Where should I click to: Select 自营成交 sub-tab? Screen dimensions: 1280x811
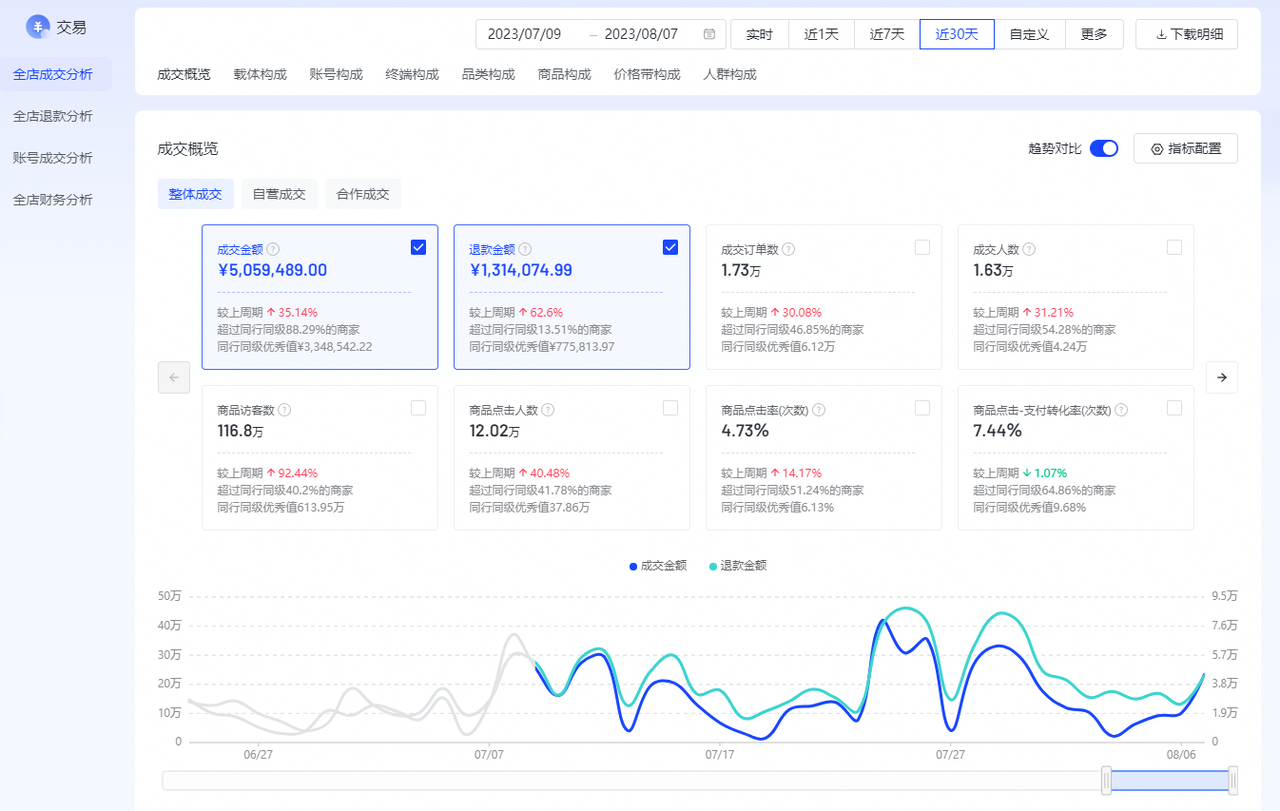(x=279, y=194)
